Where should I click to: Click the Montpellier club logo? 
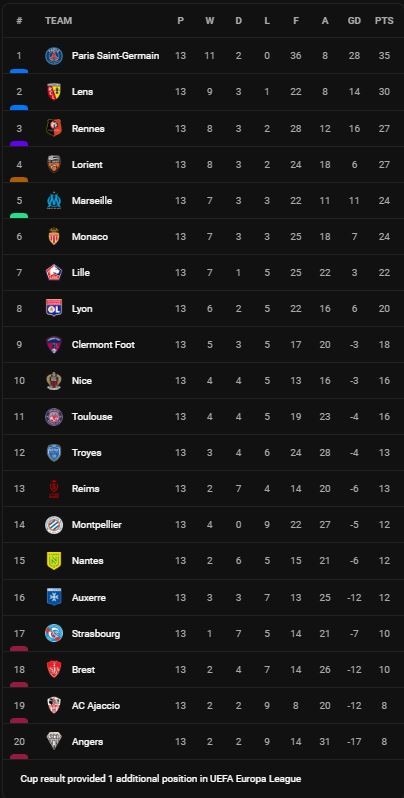(54, 525)
